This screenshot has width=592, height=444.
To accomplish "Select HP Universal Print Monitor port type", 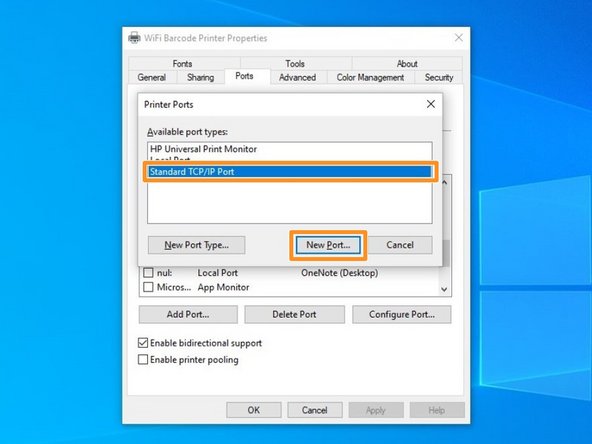I will [290, 149].
